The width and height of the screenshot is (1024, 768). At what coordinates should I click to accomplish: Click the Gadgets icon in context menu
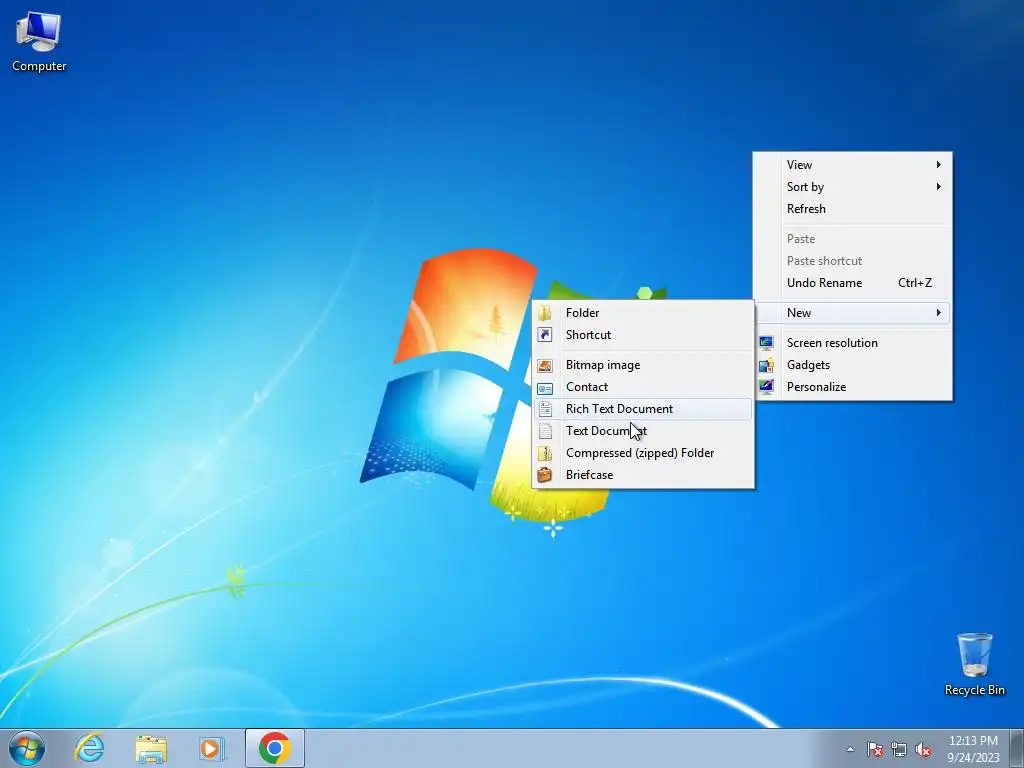[767, 365]
